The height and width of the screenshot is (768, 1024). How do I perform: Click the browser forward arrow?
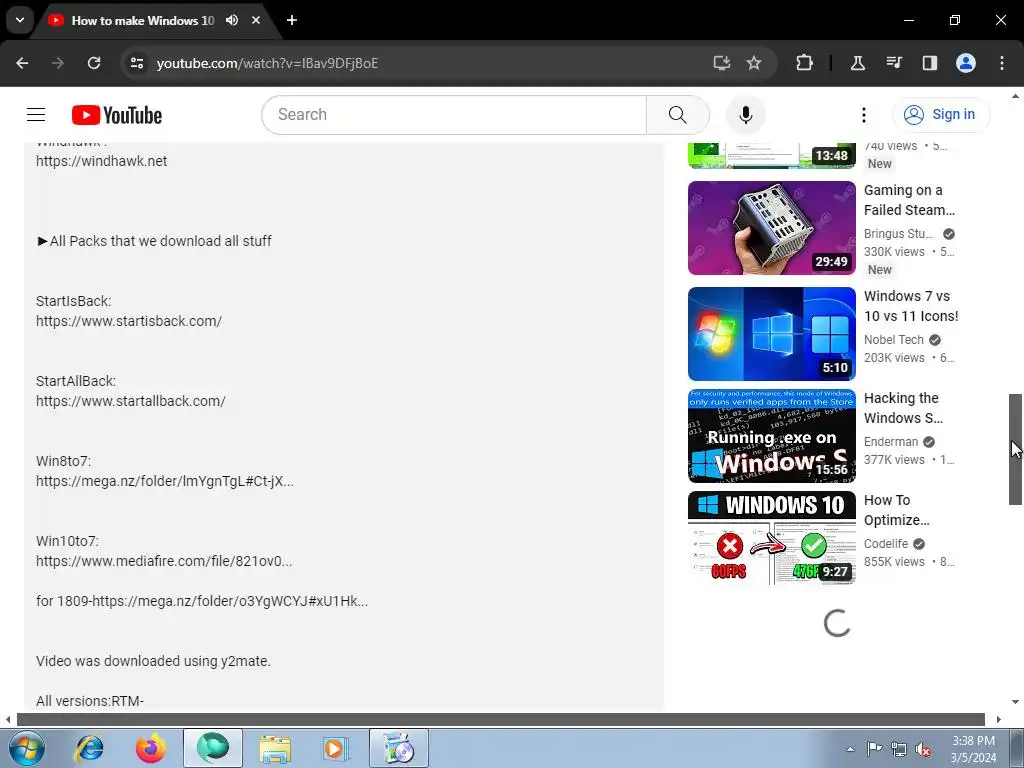pyautogui.click(x=58, y=63)
